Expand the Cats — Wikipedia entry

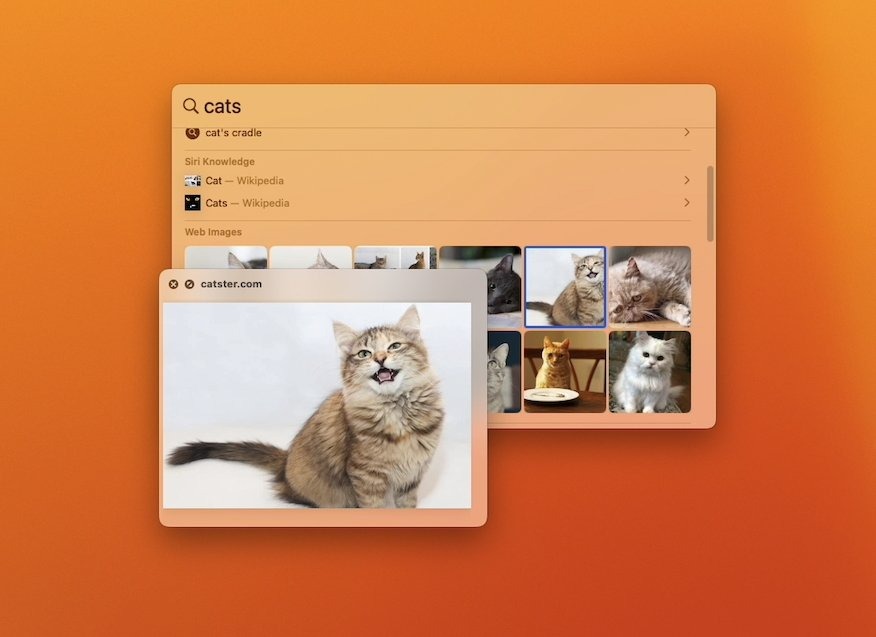[x=686, y=203]
